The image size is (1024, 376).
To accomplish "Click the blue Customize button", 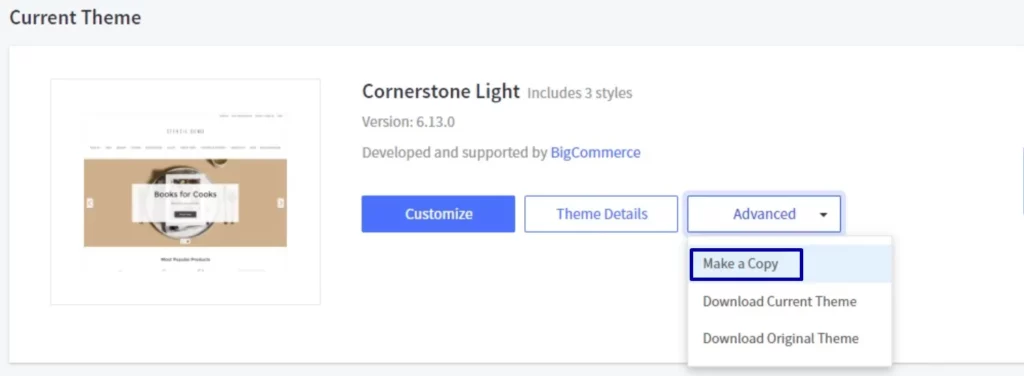I will coord(438,214).
